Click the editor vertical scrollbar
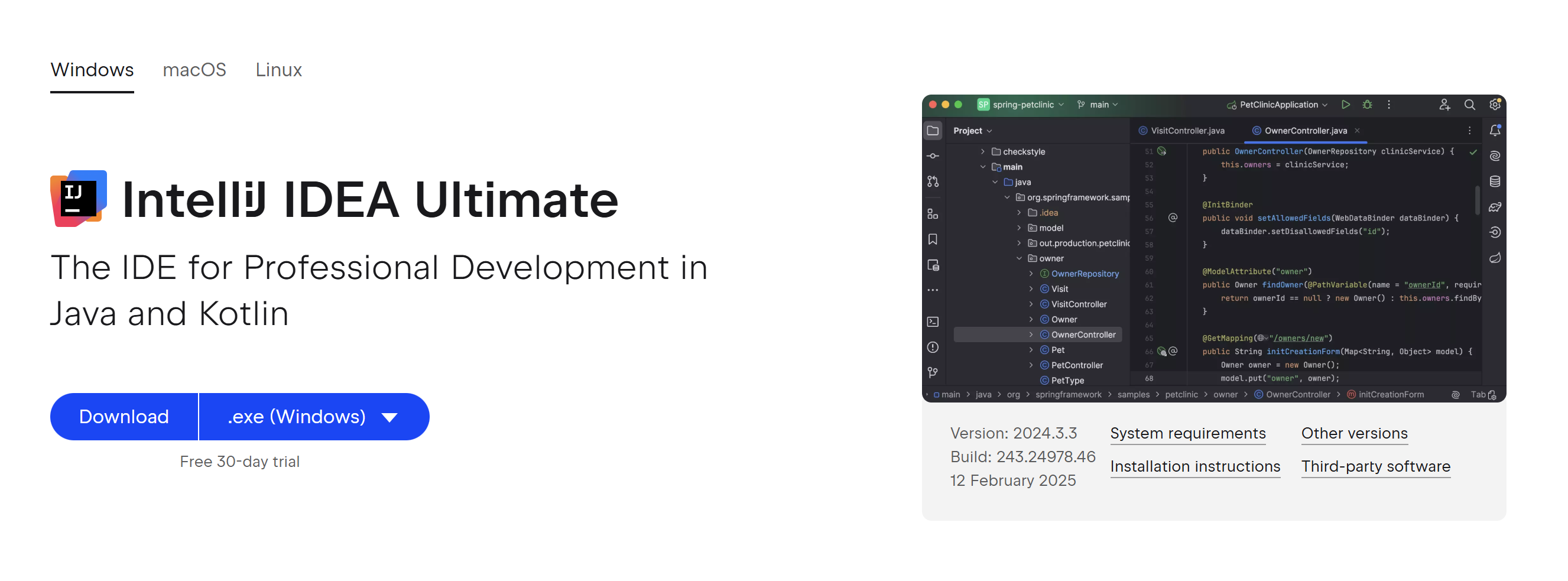This screenshot has height=581, width=1568. click(1478, 200)
